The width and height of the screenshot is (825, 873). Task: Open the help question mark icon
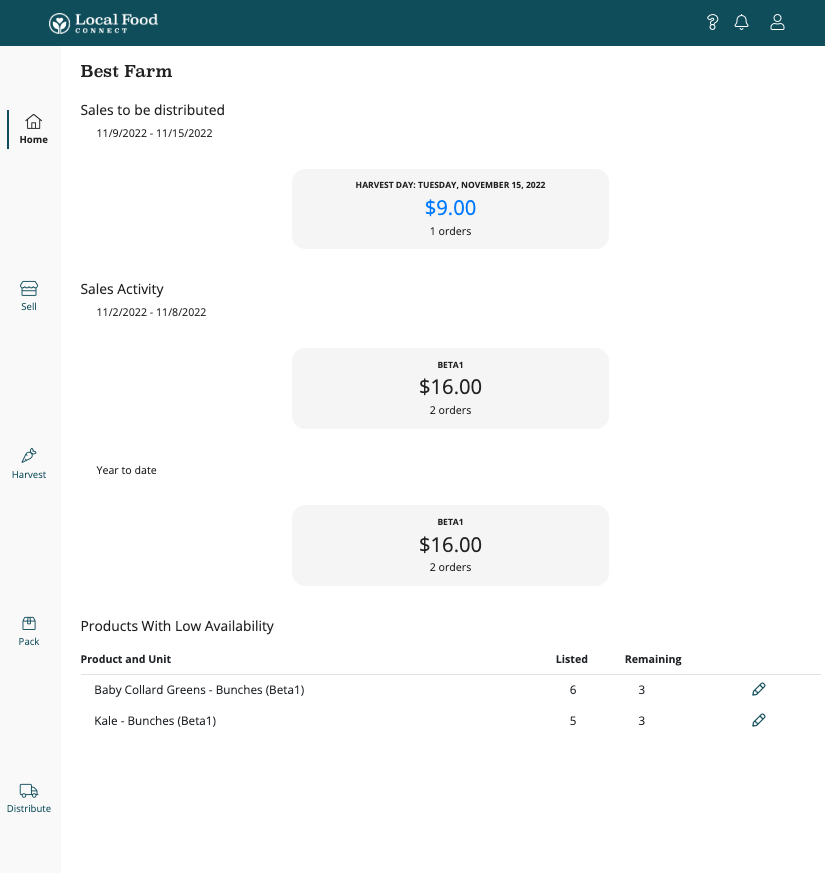(x=712, y=23)
